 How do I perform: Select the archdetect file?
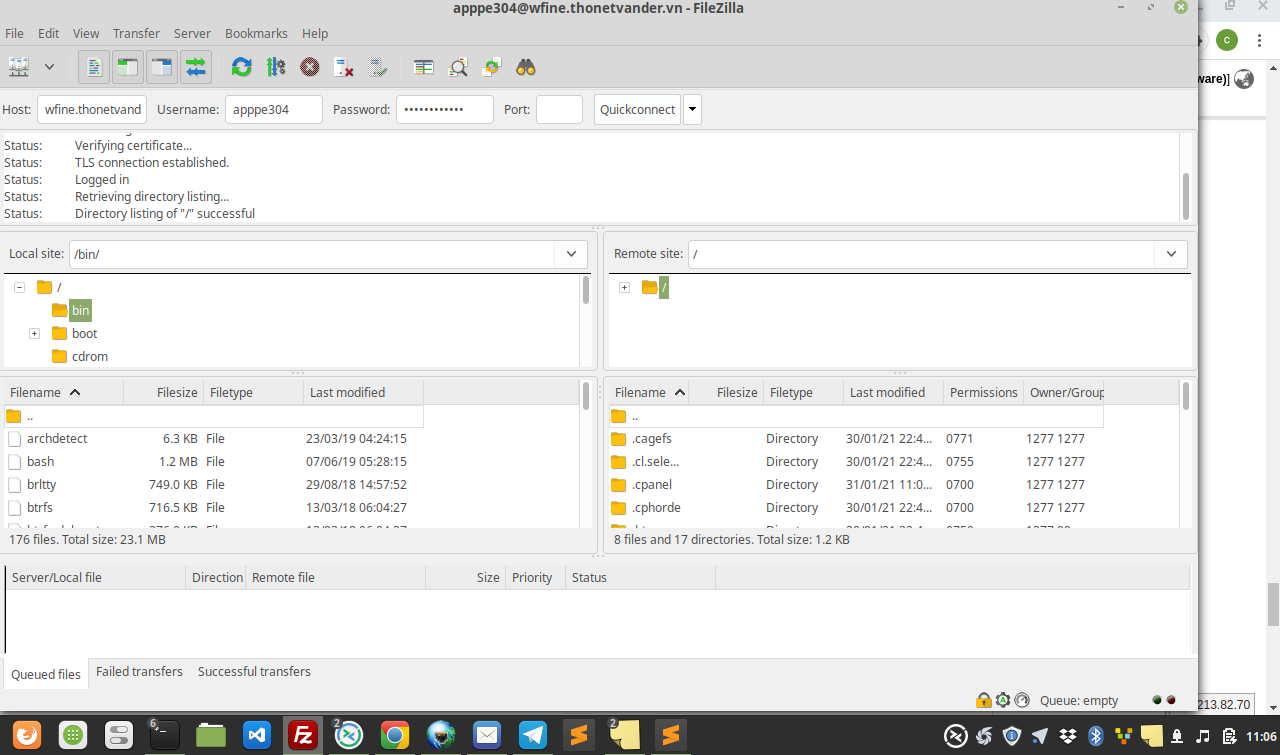pos(214,438)
